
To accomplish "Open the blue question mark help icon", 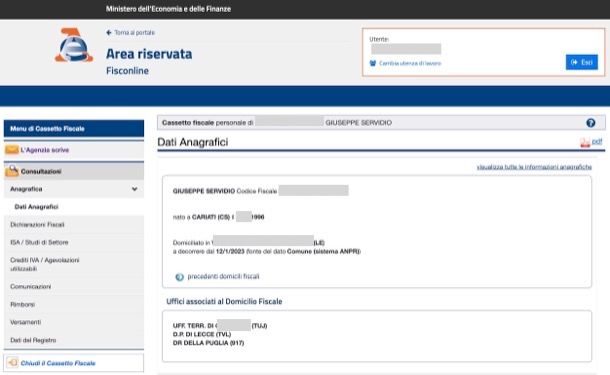I will point(591,123).
